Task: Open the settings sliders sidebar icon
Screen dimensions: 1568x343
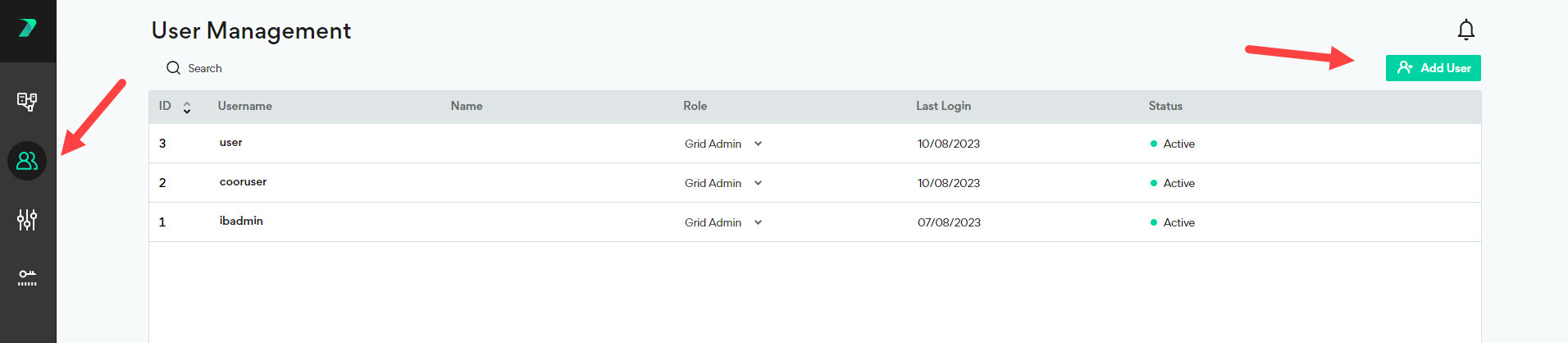Action: (27, 220)
